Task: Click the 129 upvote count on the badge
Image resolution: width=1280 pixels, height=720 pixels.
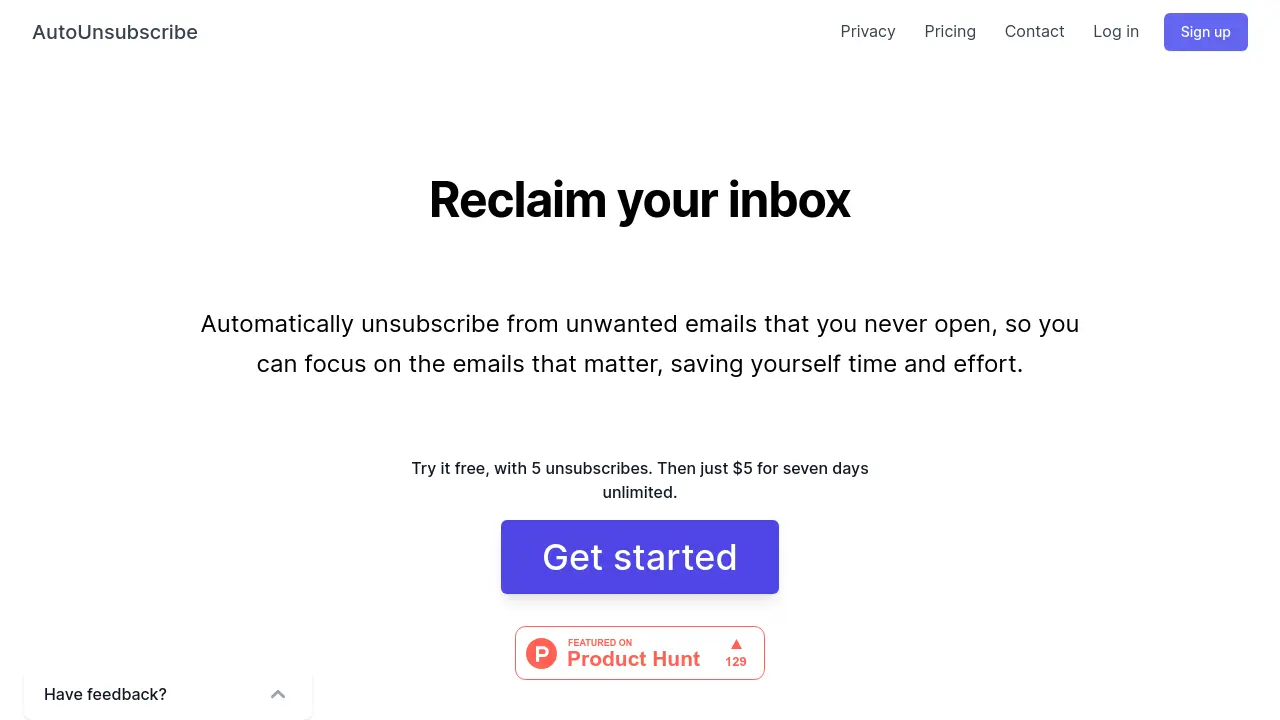Action: pos(736,662)
